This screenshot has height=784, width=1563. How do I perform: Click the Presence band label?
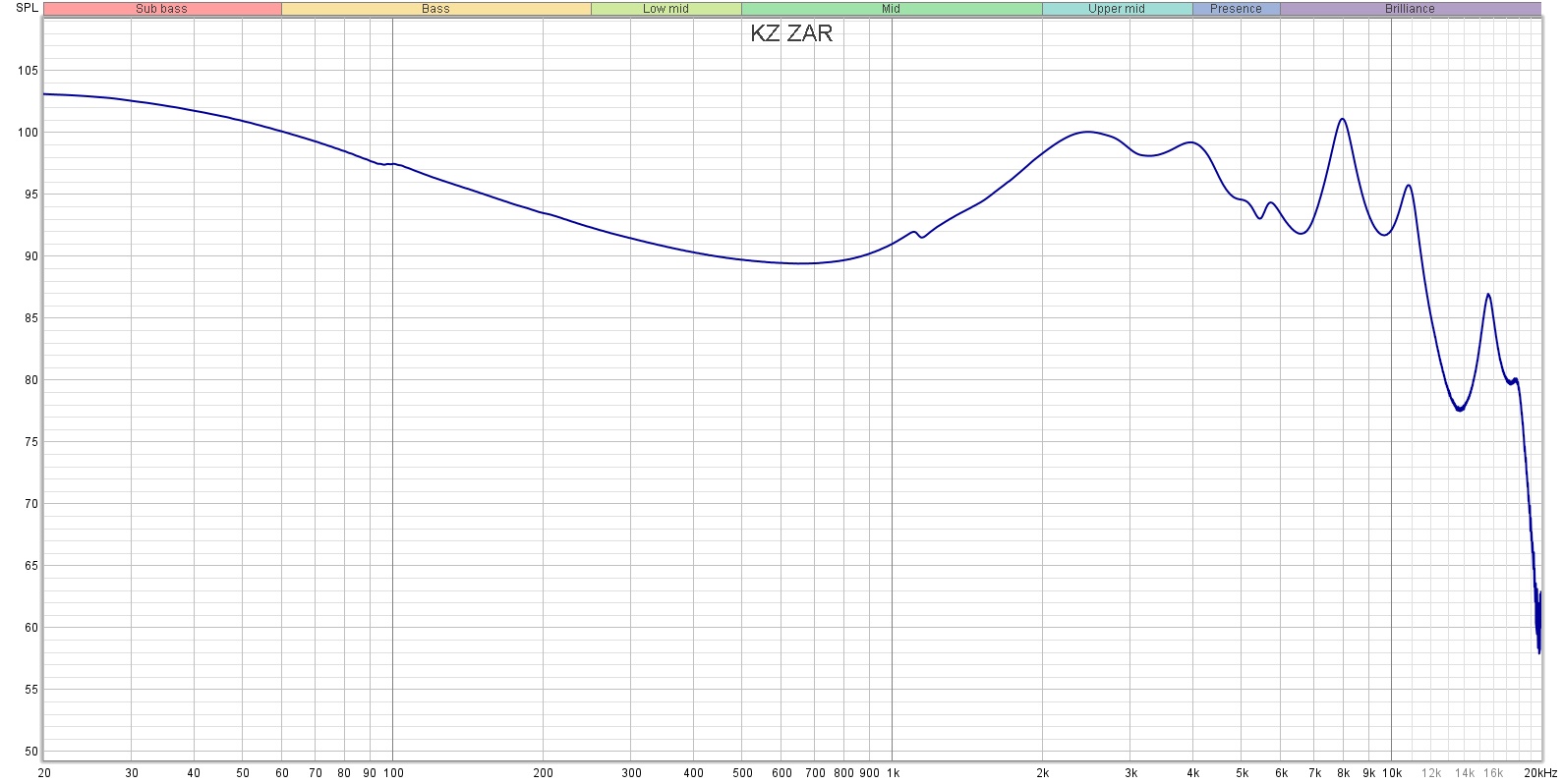[x=1236, y=9]
